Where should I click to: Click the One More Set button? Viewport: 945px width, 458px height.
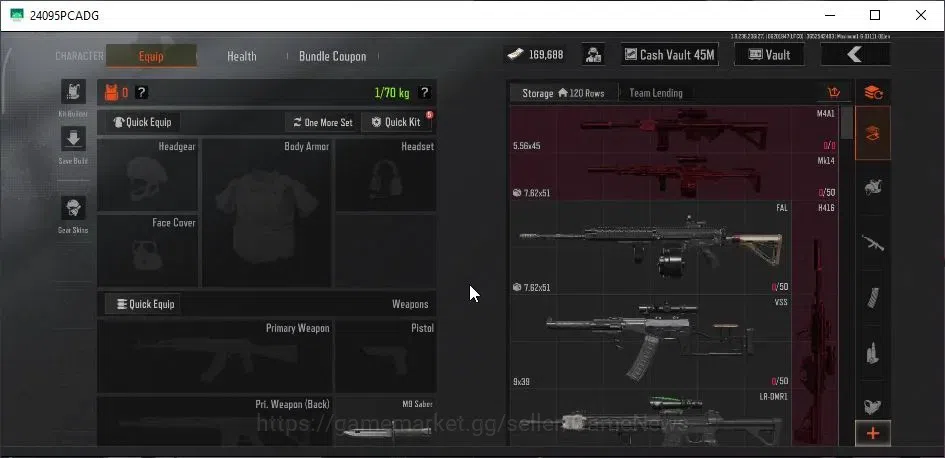[x=322, y=122]
